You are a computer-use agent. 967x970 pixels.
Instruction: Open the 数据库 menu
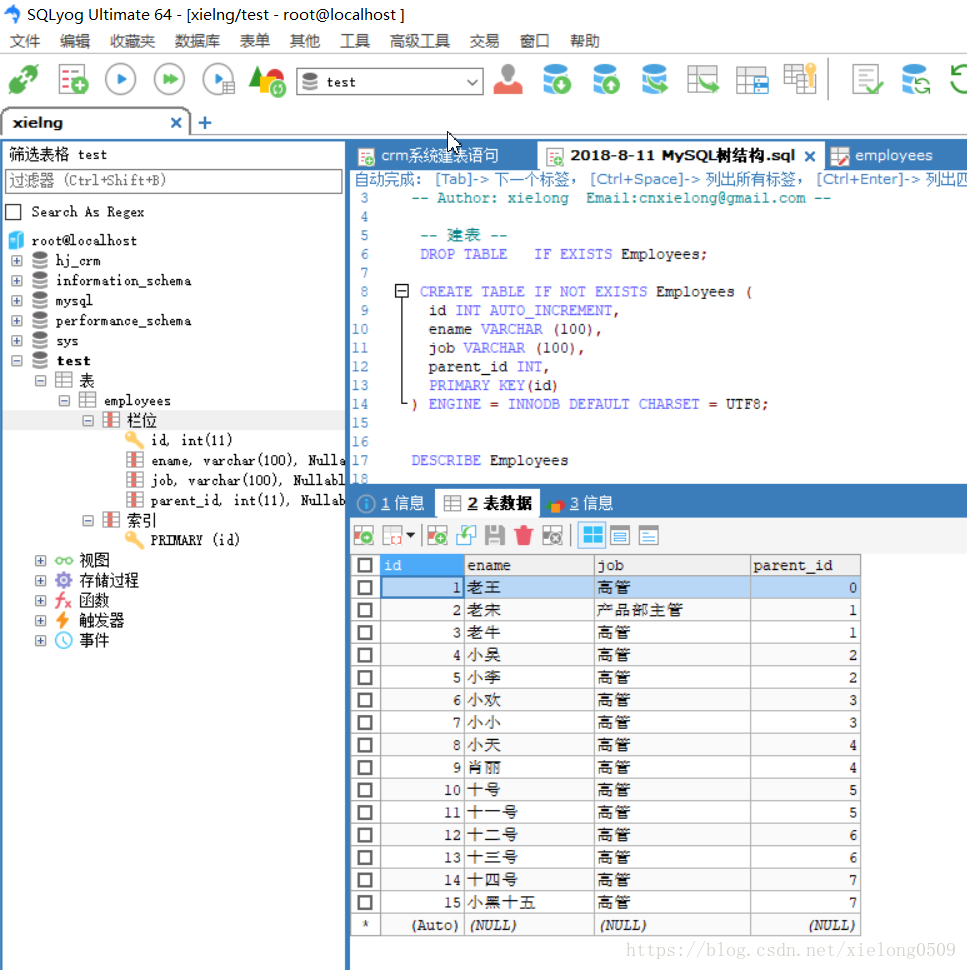click(197, 41)
